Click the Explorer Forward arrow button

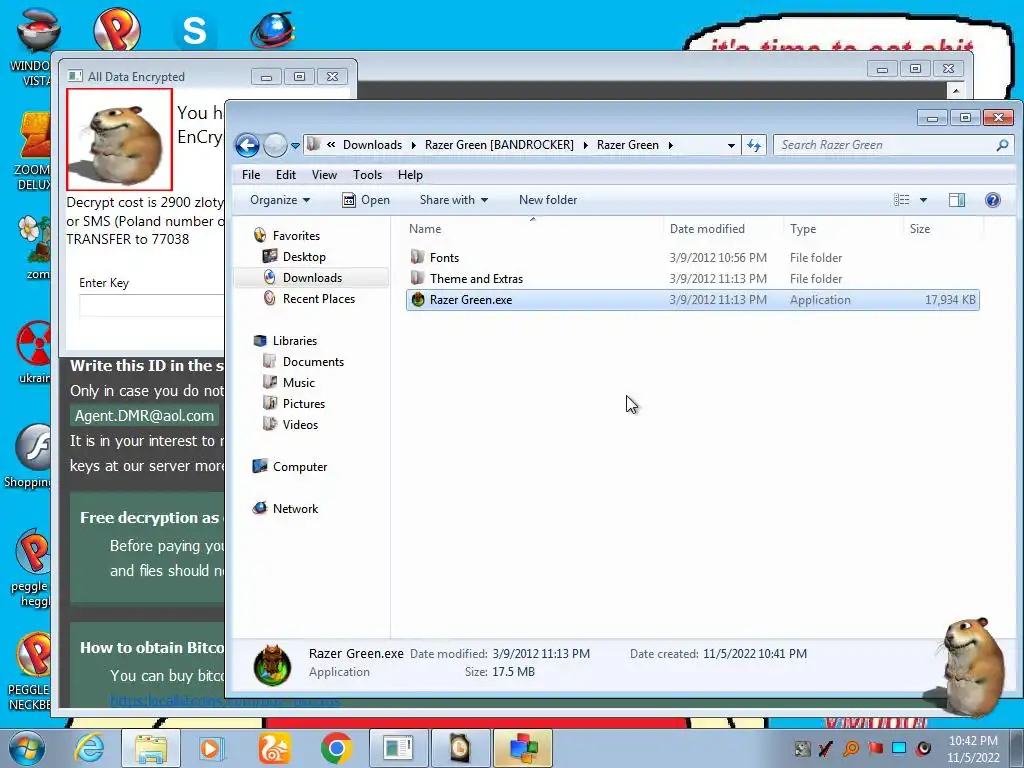[275, 145]
